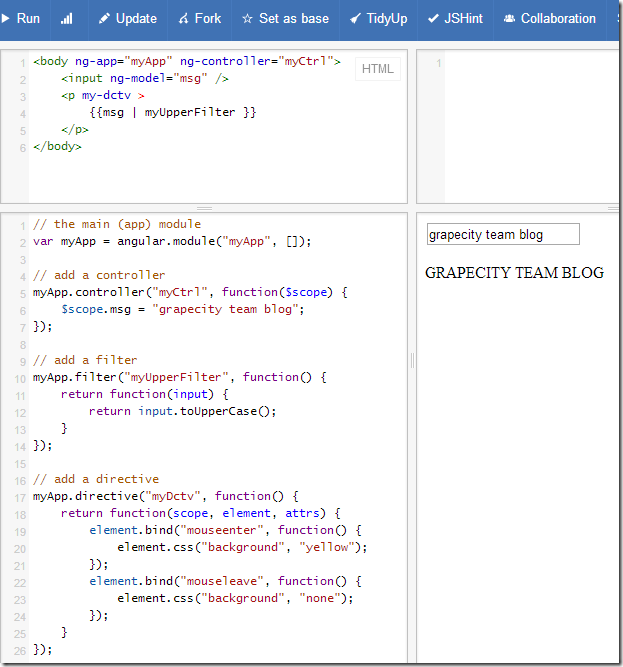Tidy up the code with TidyUp
Viewport: 623px width, 667px height.
pyautogui.click(x=378, y=18)
